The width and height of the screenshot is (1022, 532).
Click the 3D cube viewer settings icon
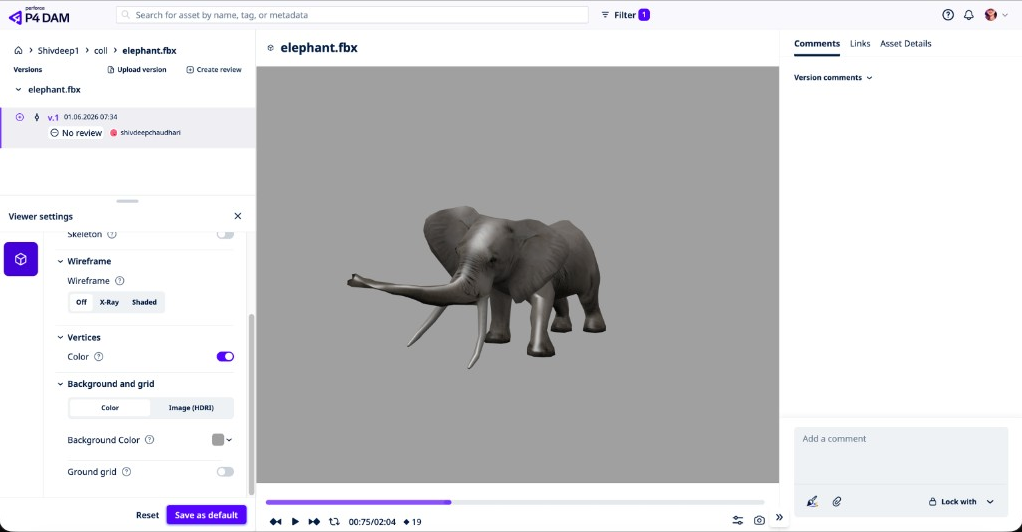21,259
